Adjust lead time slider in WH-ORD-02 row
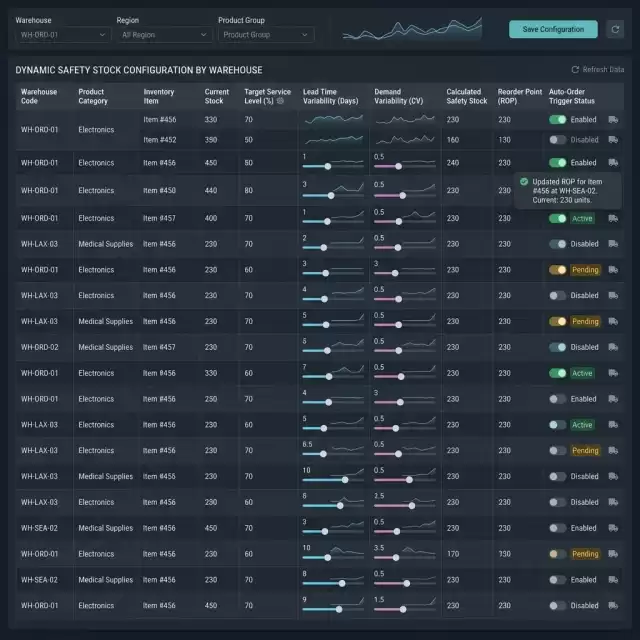The image size is (640, 640). point(333,351)
